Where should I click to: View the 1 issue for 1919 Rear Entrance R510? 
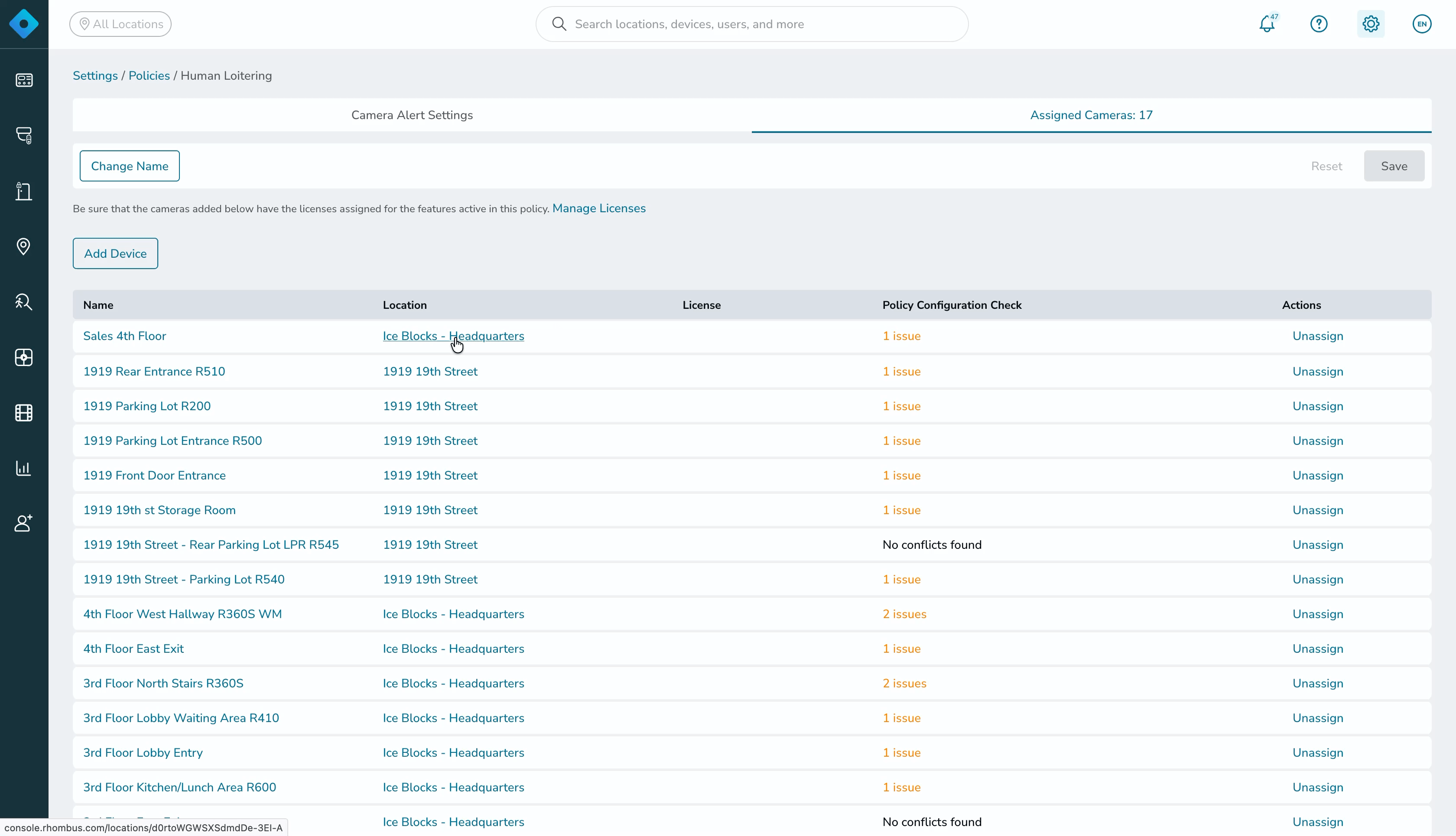(901, 372)
